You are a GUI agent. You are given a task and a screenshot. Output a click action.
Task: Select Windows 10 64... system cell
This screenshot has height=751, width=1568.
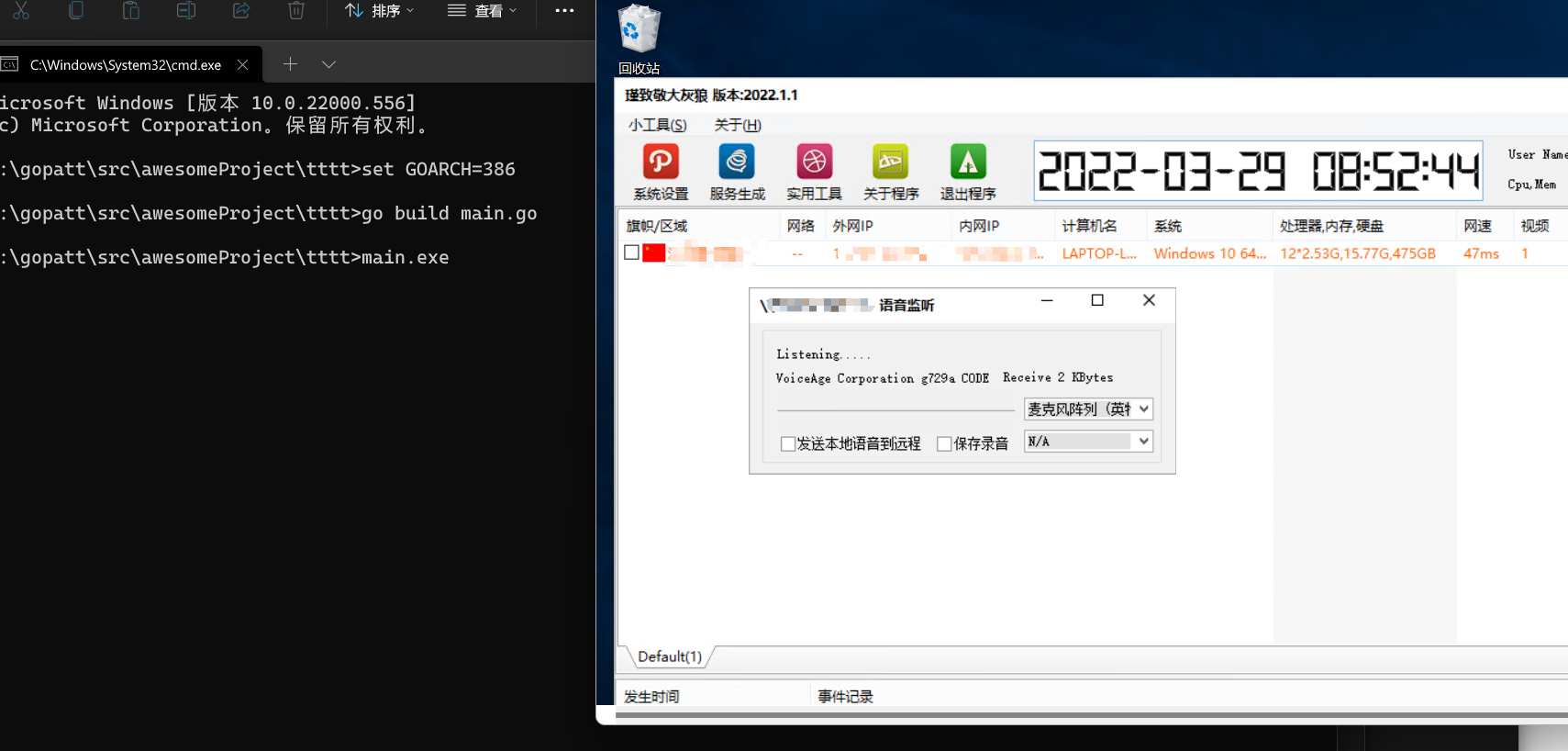point(1210,253)
